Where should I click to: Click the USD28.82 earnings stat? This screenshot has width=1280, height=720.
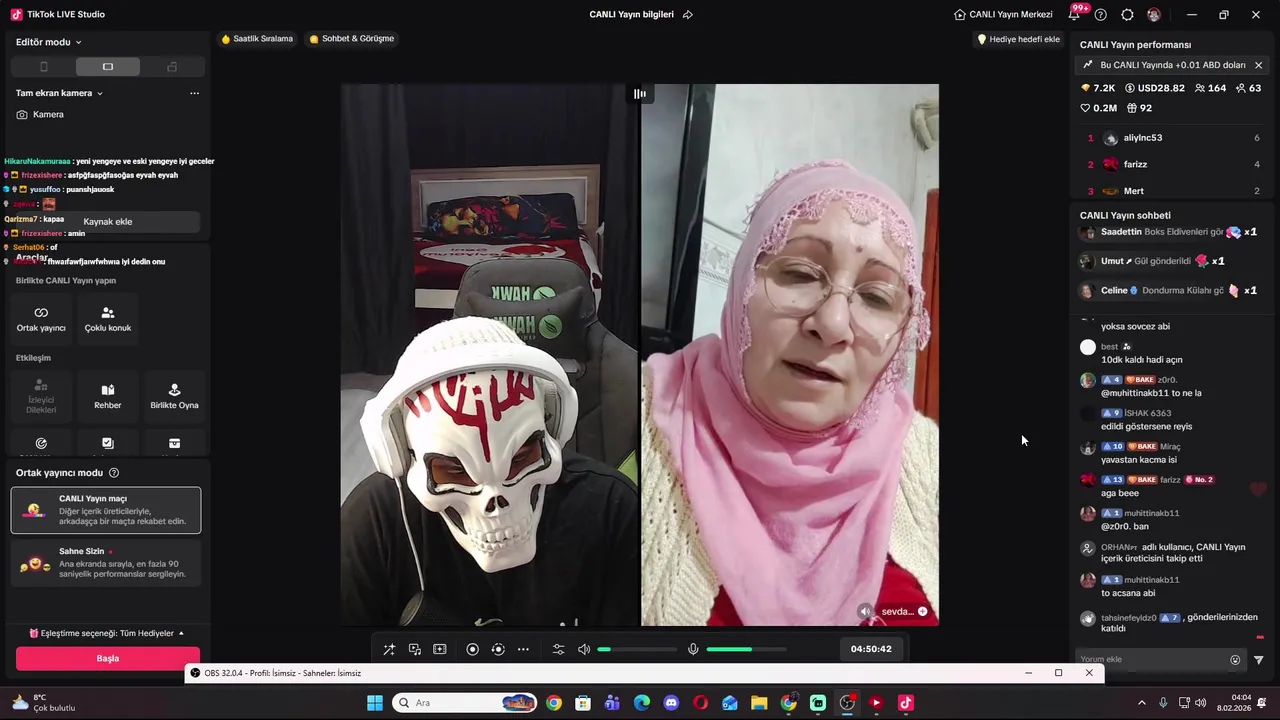1155,88
